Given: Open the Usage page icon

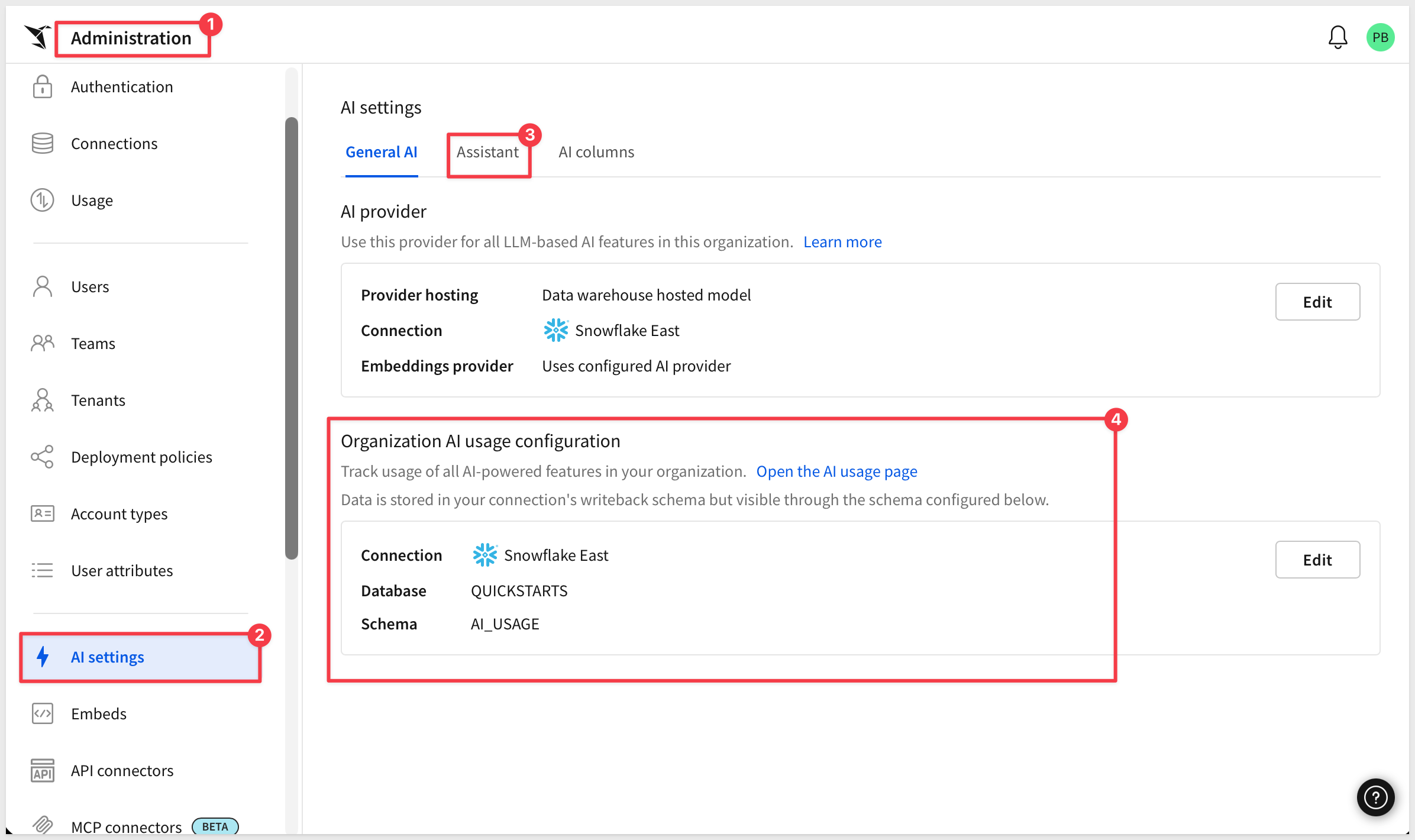Looking at the screenshot, I should pyautogui.click(x=43, y=201).
